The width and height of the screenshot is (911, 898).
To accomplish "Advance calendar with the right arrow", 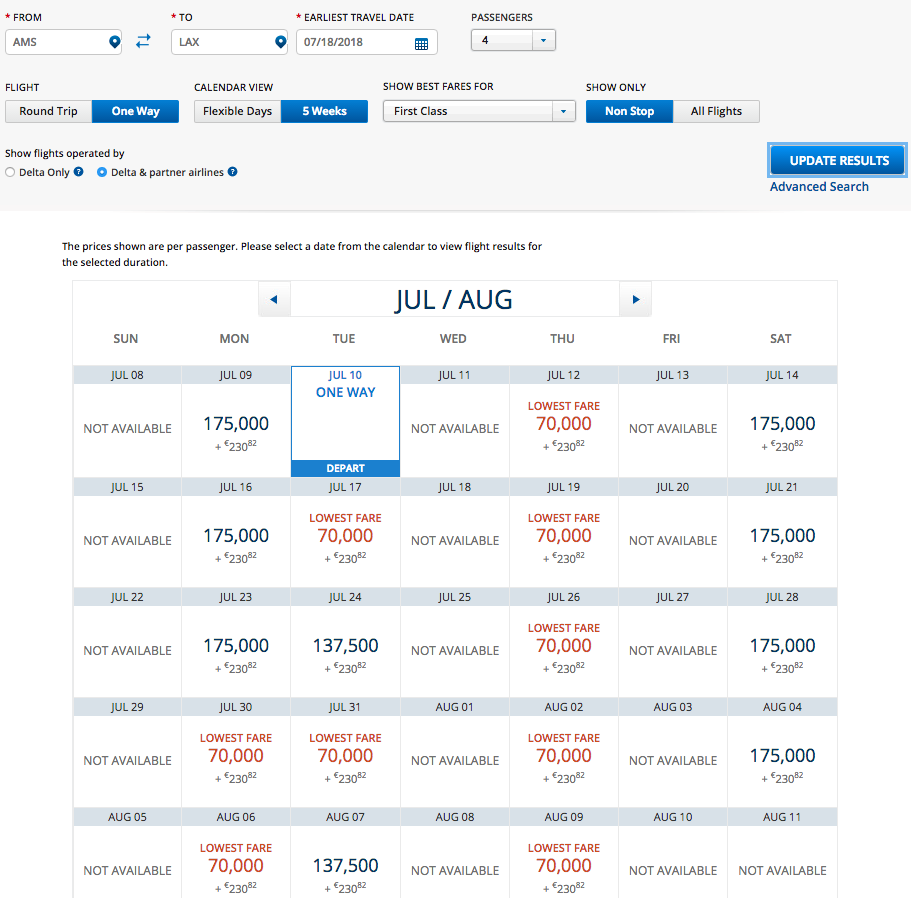I will point(635,299).
